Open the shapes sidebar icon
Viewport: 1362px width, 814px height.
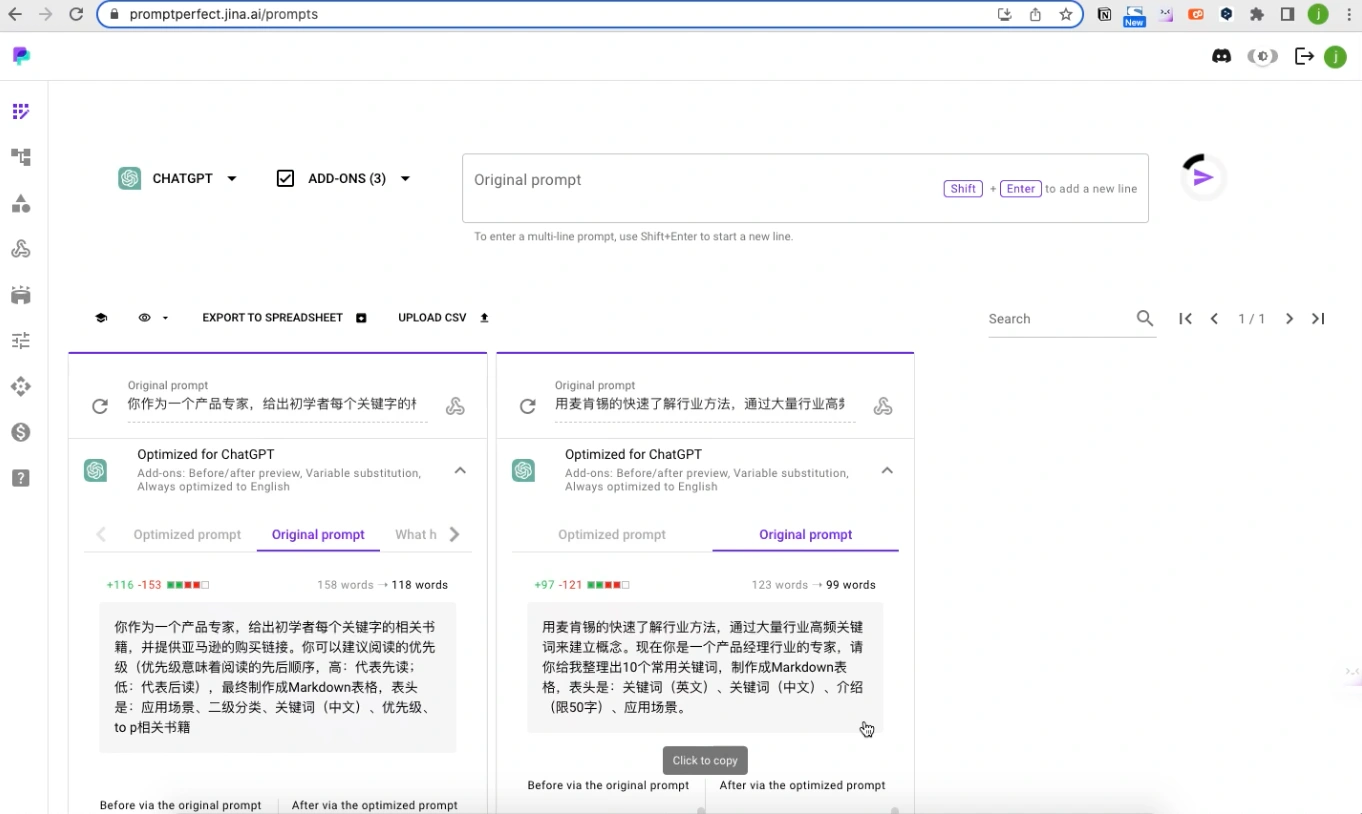point(21,203)
